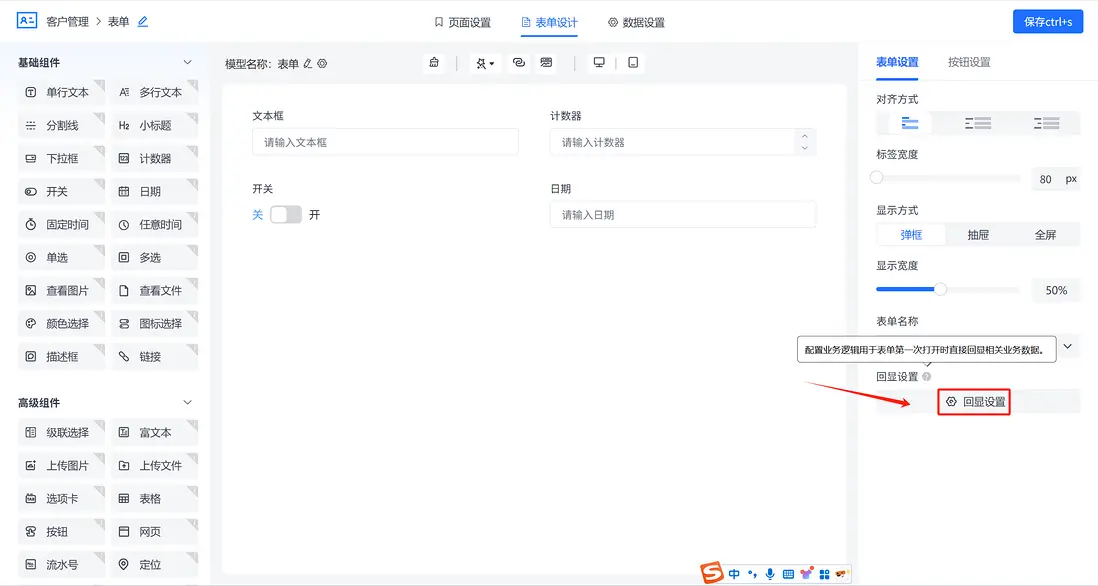Click the 请输入文本框 input field
The height and width of the screenshot is (586, 1098).
tap(385, 141)
